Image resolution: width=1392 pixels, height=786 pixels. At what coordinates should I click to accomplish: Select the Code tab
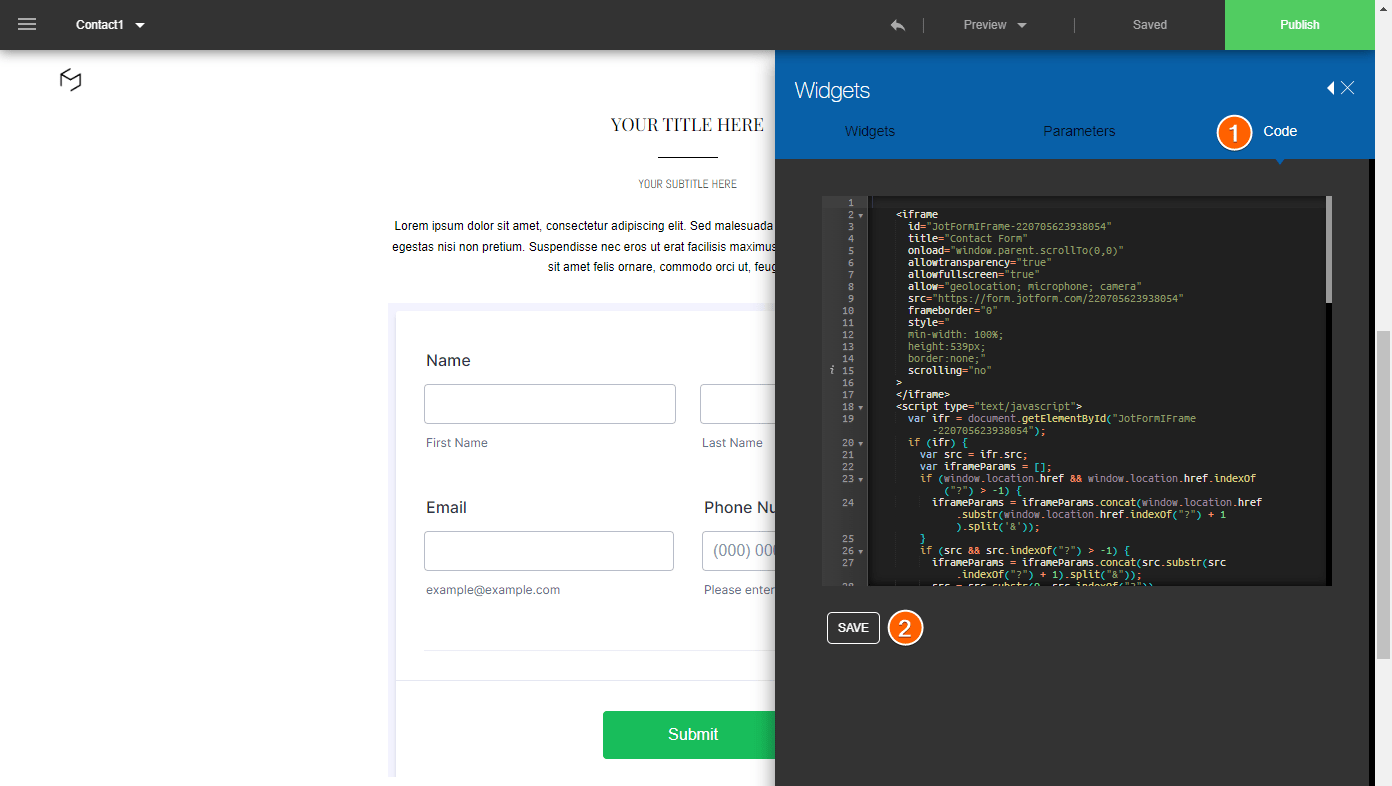click(1281, 131)
